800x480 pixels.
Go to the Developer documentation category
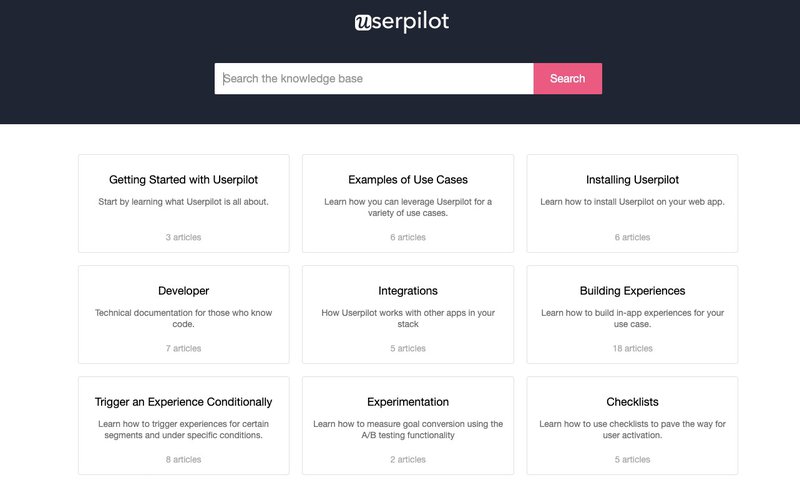pyautogui.click(x=183, y=291)
